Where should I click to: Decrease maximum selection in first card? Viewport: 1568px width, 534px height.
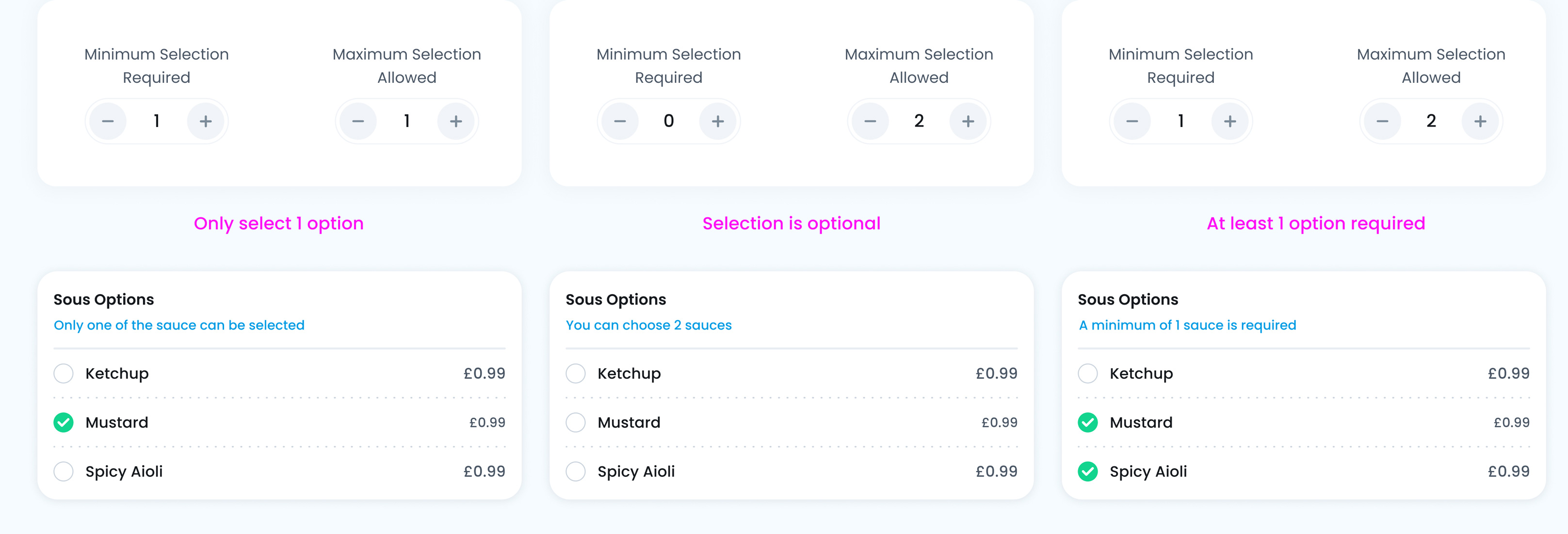(358, 122)
